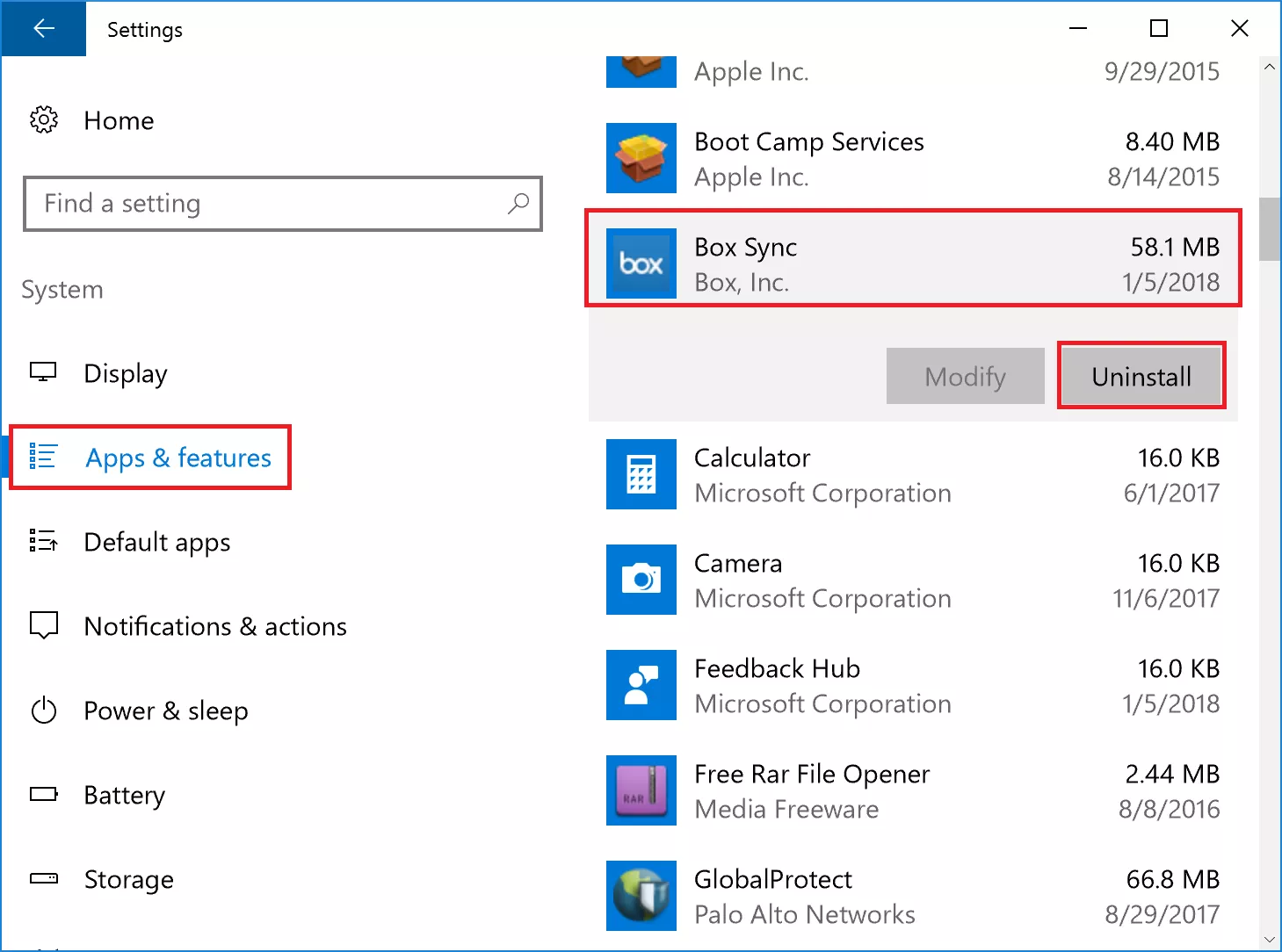The image size is (1282, 952).
Task: Click the Calculator app icon
Action: (x=641, y=474)
